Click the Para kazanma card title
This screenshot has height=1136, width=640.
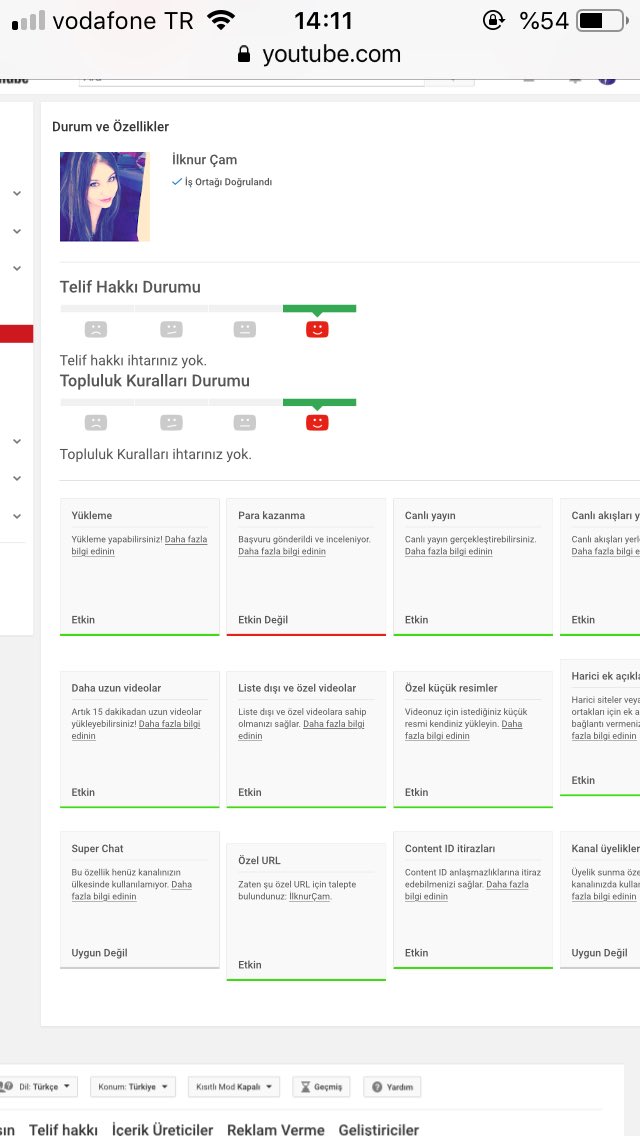[x=272, y=516]
